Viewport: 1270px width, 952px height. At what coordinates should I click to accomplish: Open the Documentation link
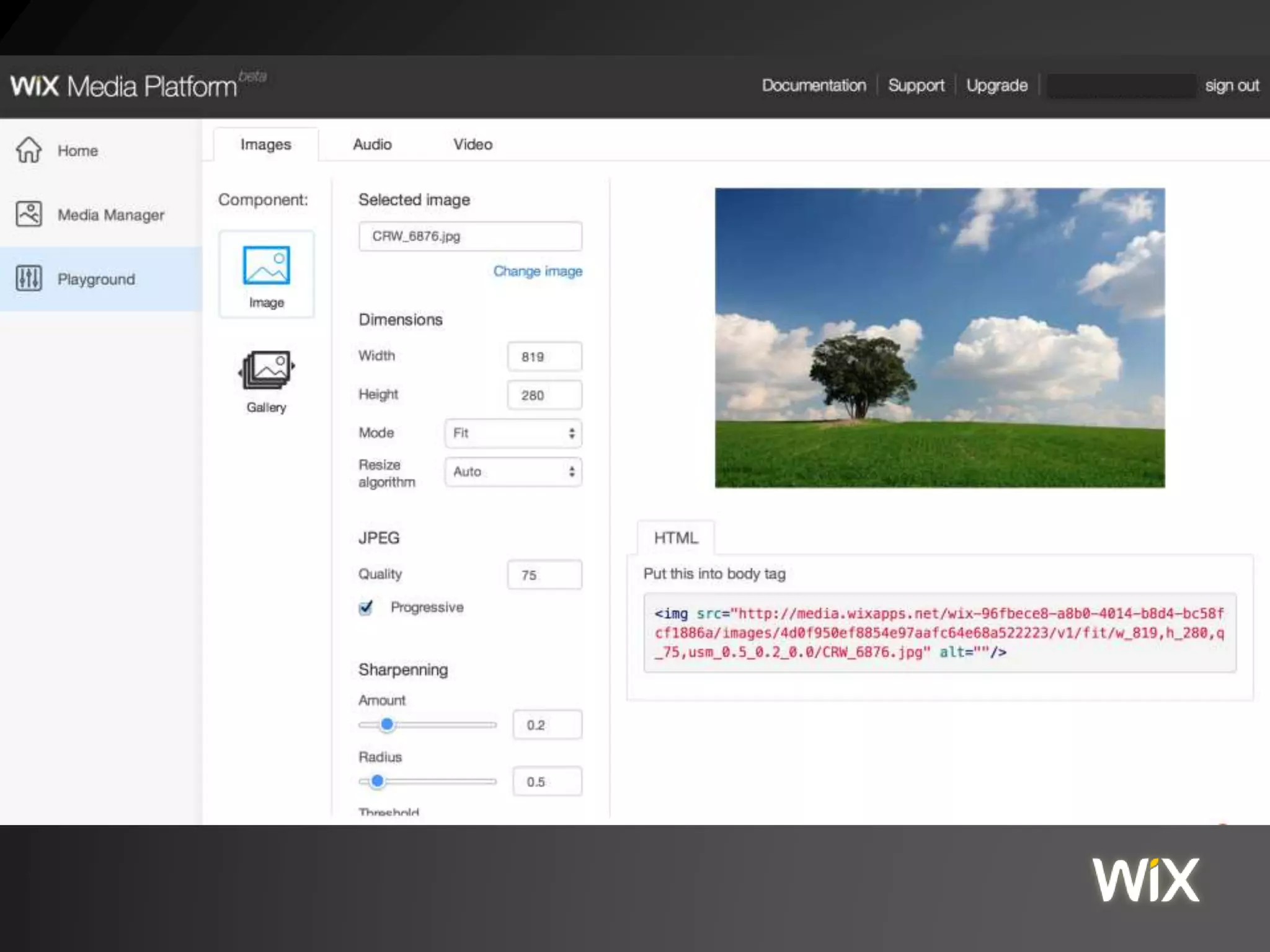814,86
